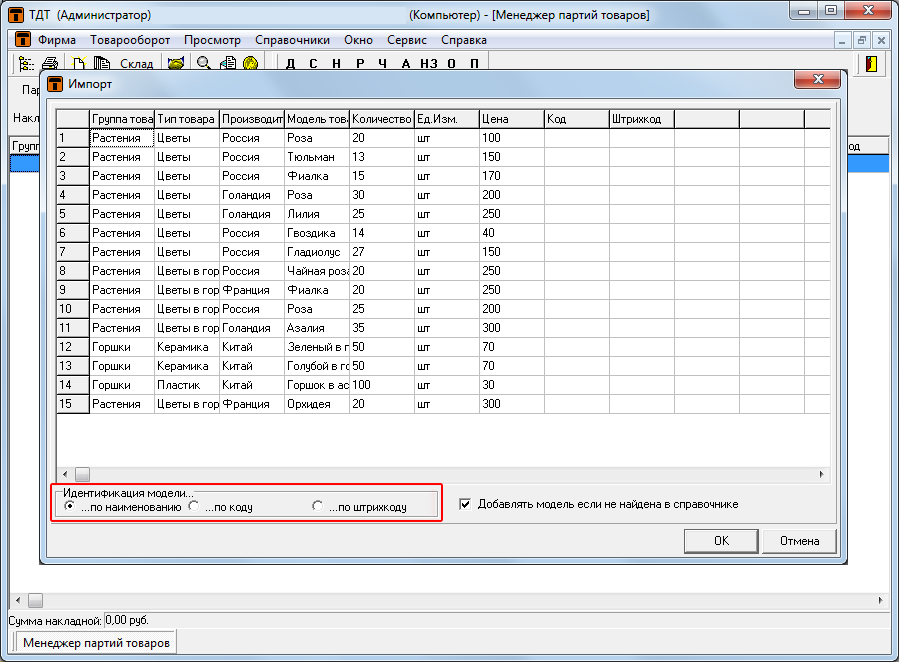Click the Гладиолус model cell

317,252
